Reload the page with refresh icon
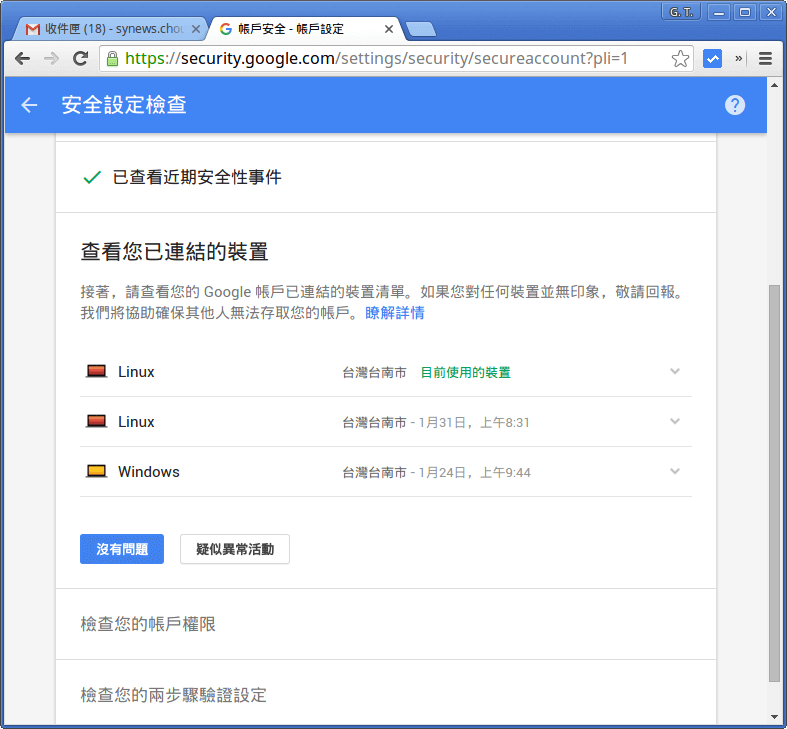 click(x=80, y=59)
